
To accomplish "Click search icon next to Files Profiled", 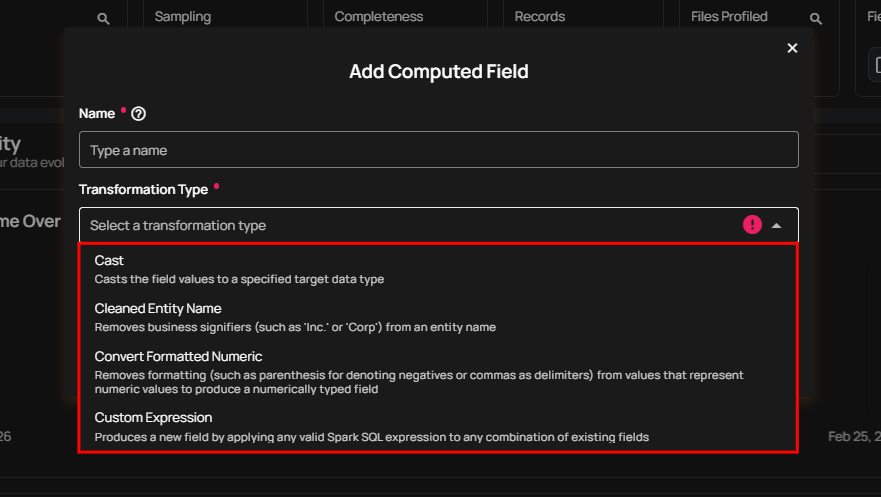I will 816,18.
